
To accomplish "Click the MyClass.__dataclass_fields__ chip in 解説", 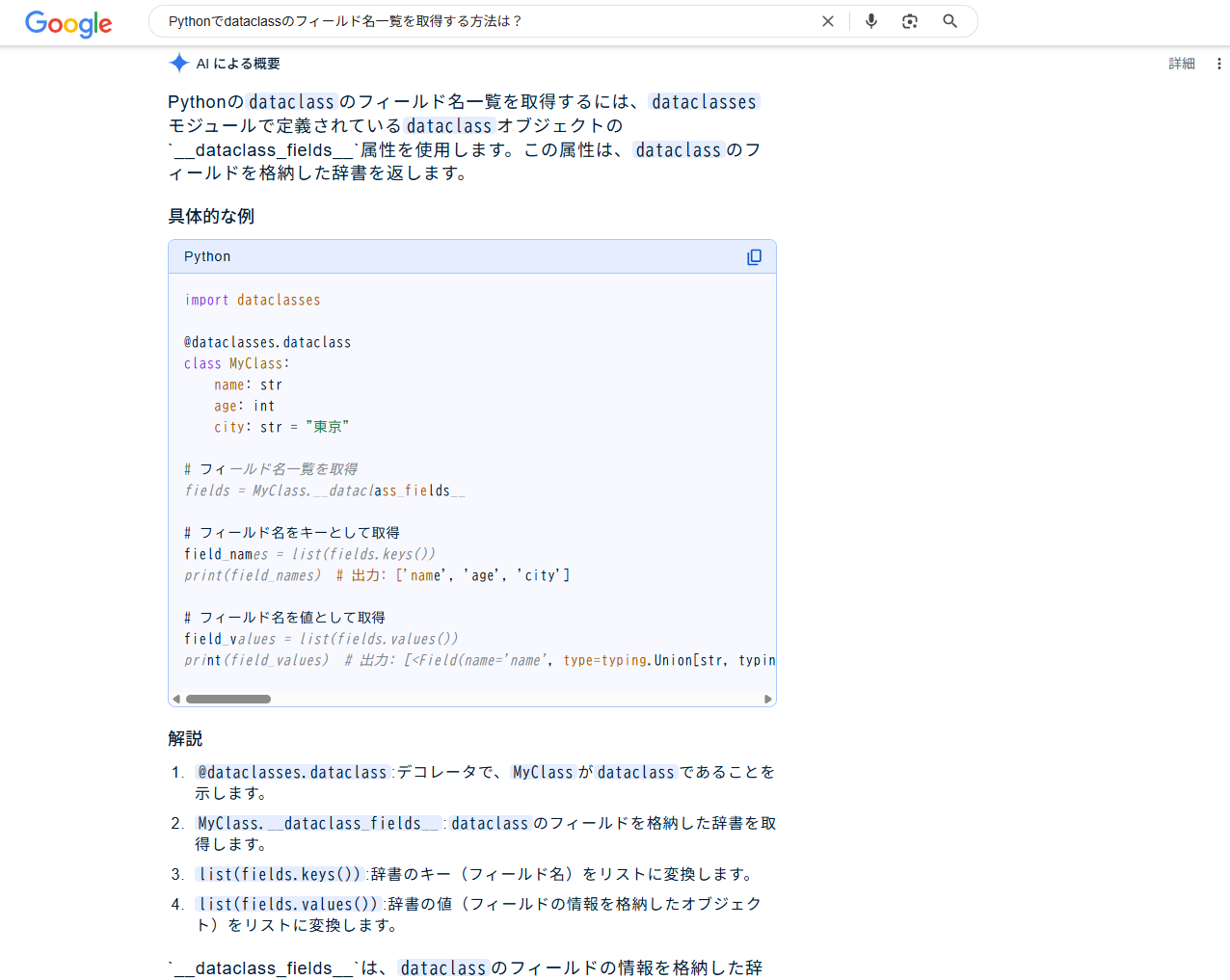I will coord(314,823).
